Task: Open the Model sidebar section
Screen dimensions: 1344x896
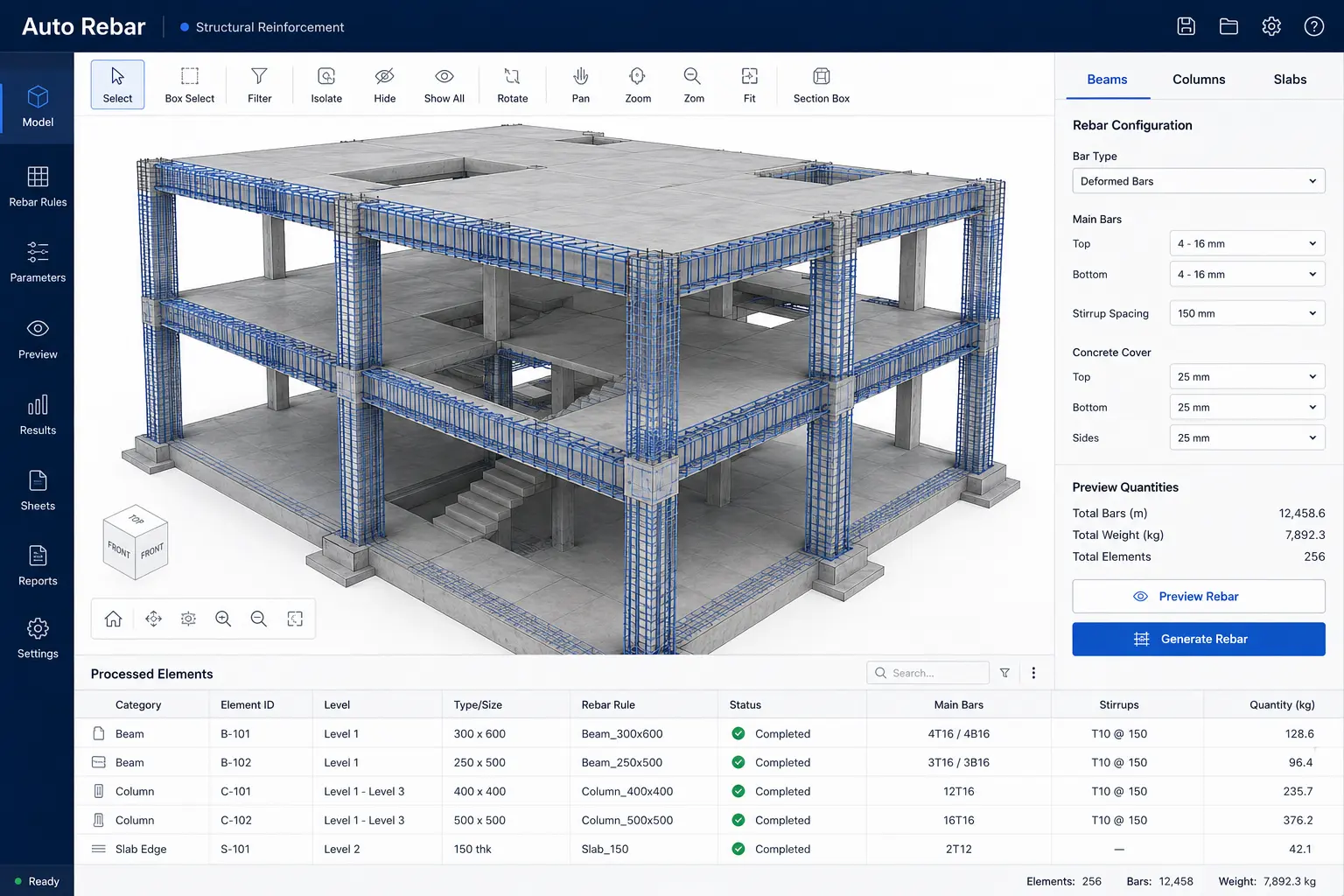Action: [x=38, y=107]
